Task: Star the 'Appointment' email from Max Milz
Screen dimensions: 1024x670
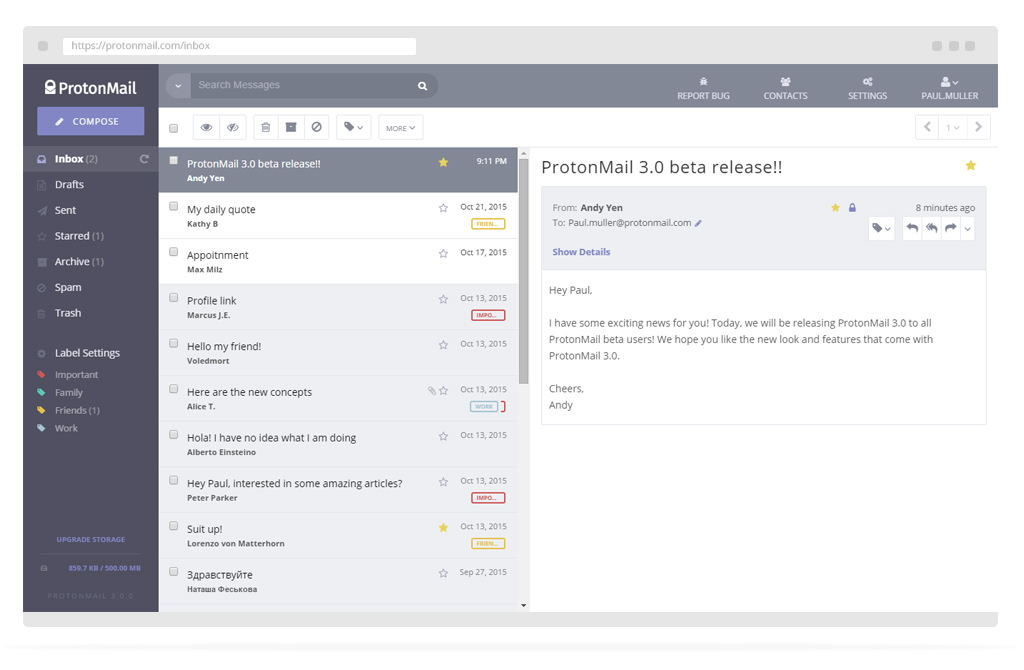Action: [443, 253]
